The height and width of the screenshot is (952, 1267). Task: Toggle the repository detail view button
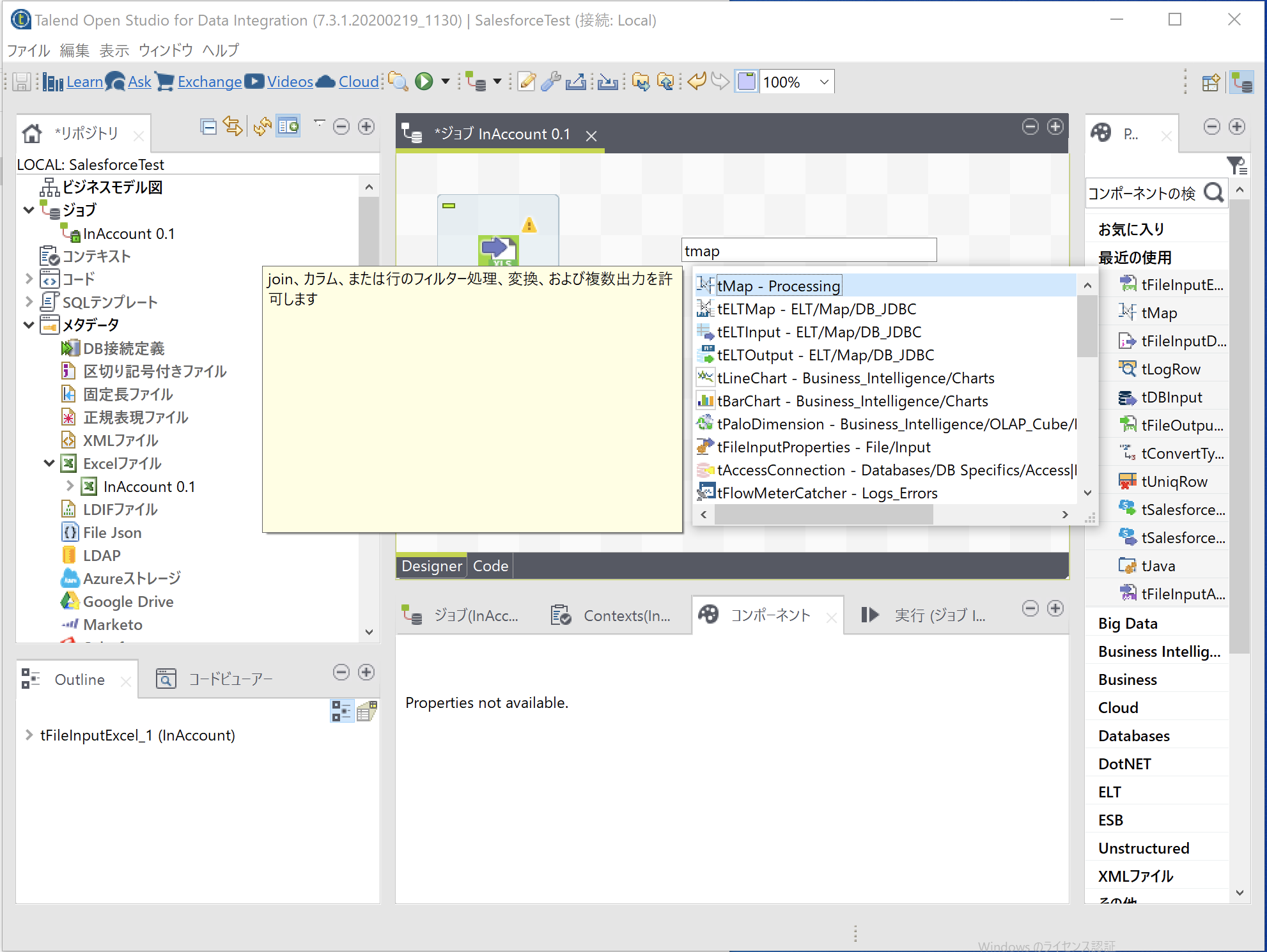click(288, 127)
